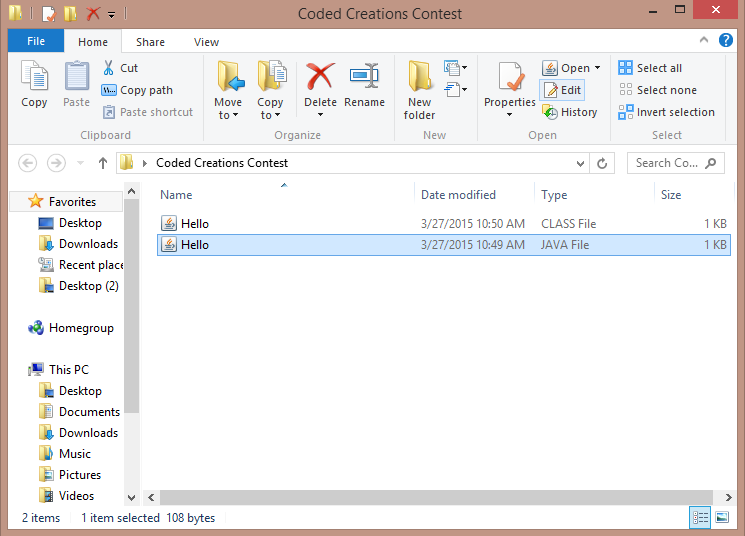Image resolution: width=745 pixels, height=536 pixels.
Task: Open the Customize Quick Access Toolbar dropdown
Action: point(111,15)
